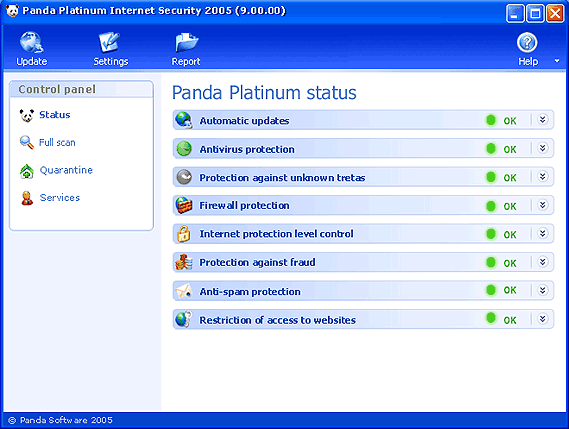Screen dimensions: 569x429
Task: Expand Antivirus protection details chevron
Action: click(543, 148)
